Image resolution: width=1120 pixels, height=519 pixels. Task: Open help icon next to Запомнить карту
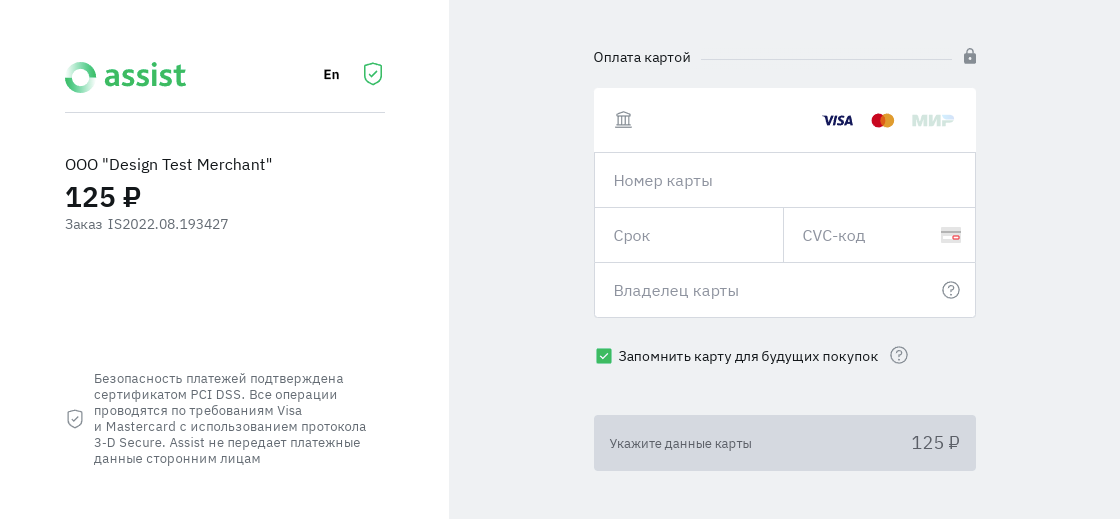point(898,355)
